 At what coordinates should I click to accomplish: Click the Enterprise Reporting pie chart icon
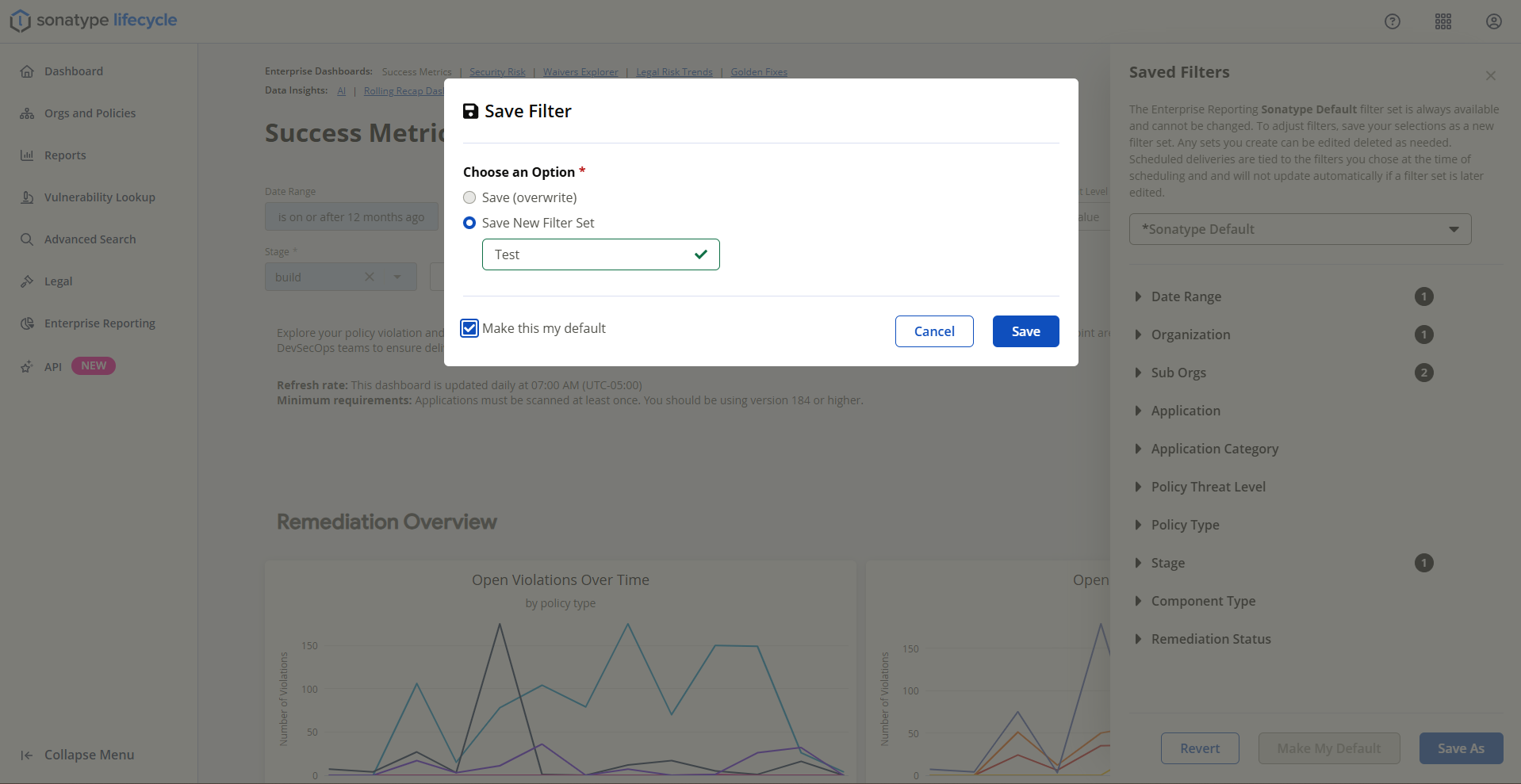[27, 323]
